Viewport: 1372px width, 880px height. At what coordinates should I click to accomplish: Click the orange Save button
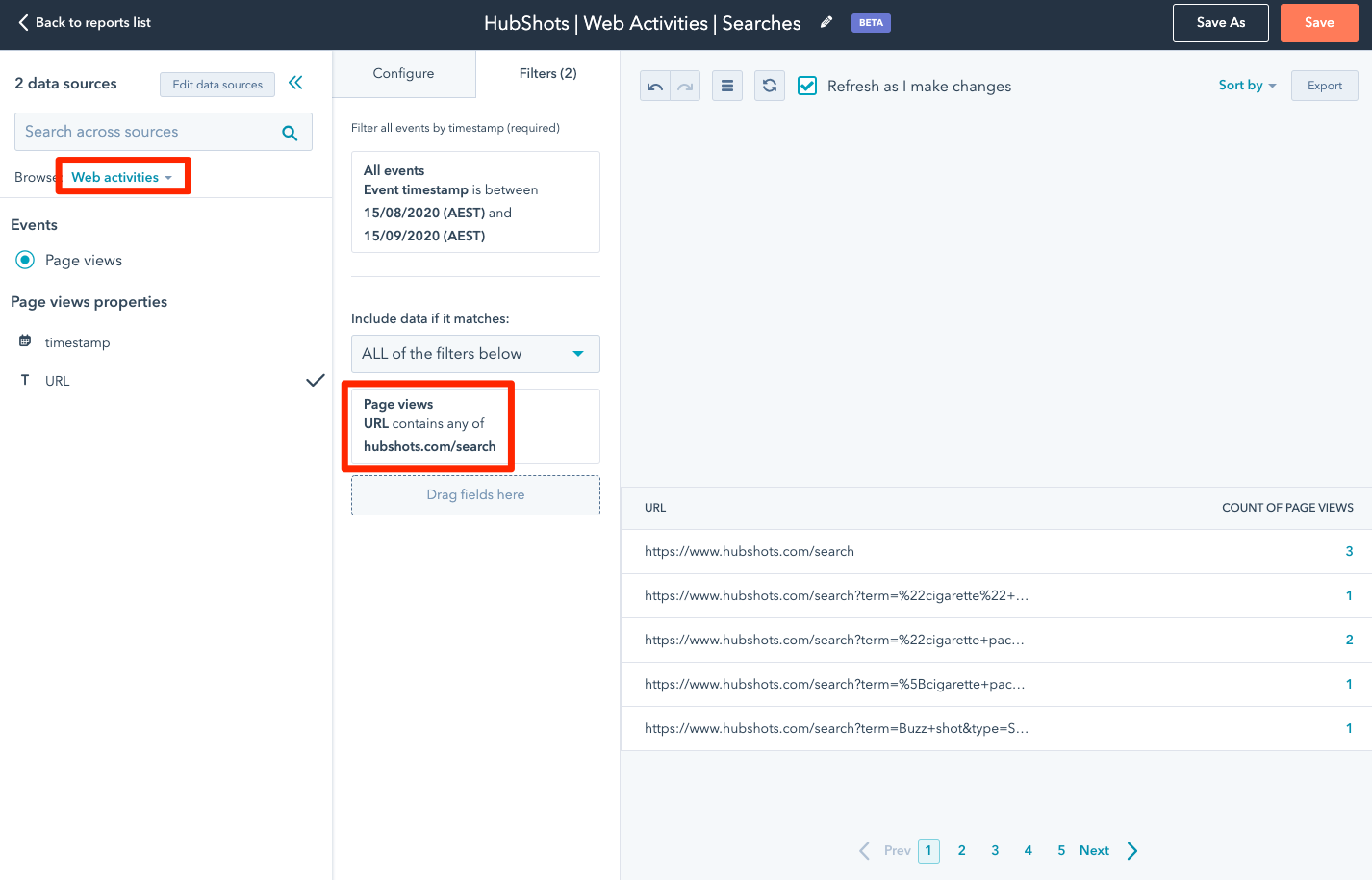point(1318,23)
